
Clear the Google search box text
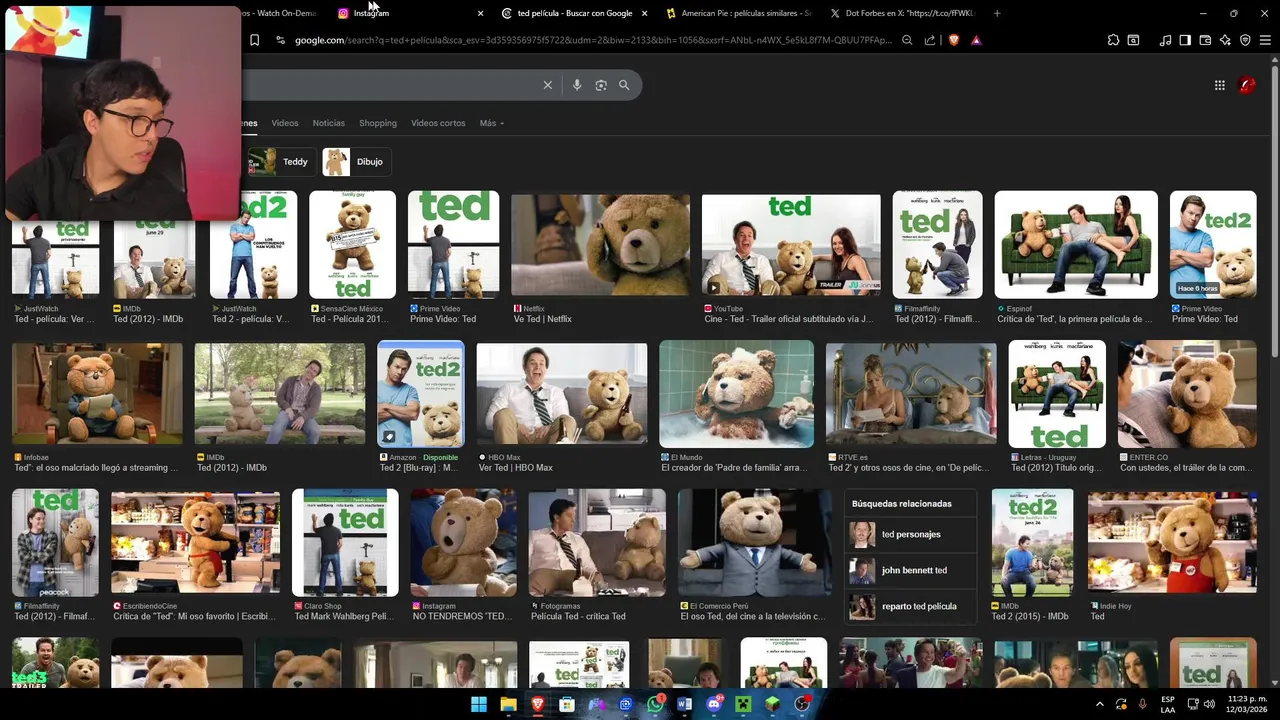coord(547,85)
